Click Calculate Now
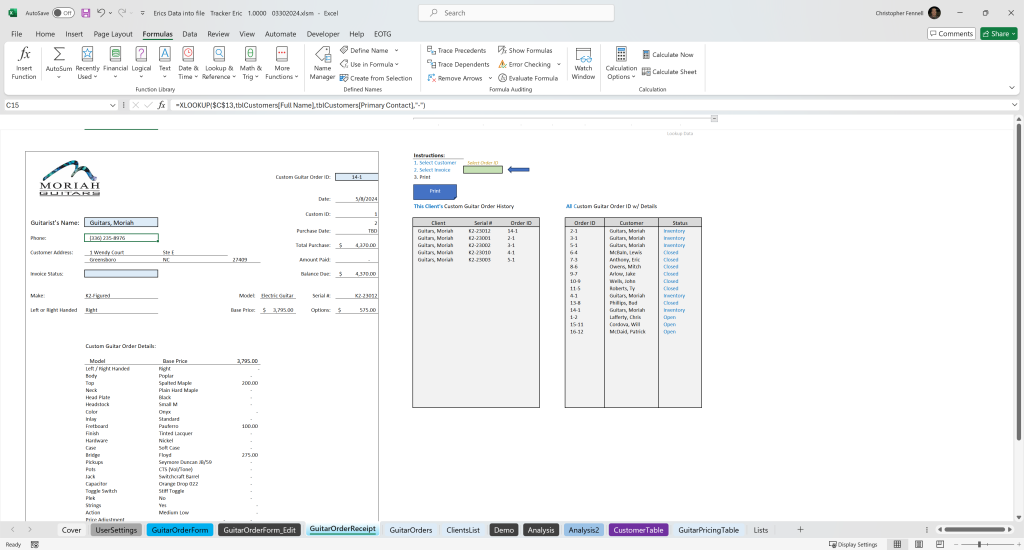Screen dimensions: 1024x550 point(667,55)
